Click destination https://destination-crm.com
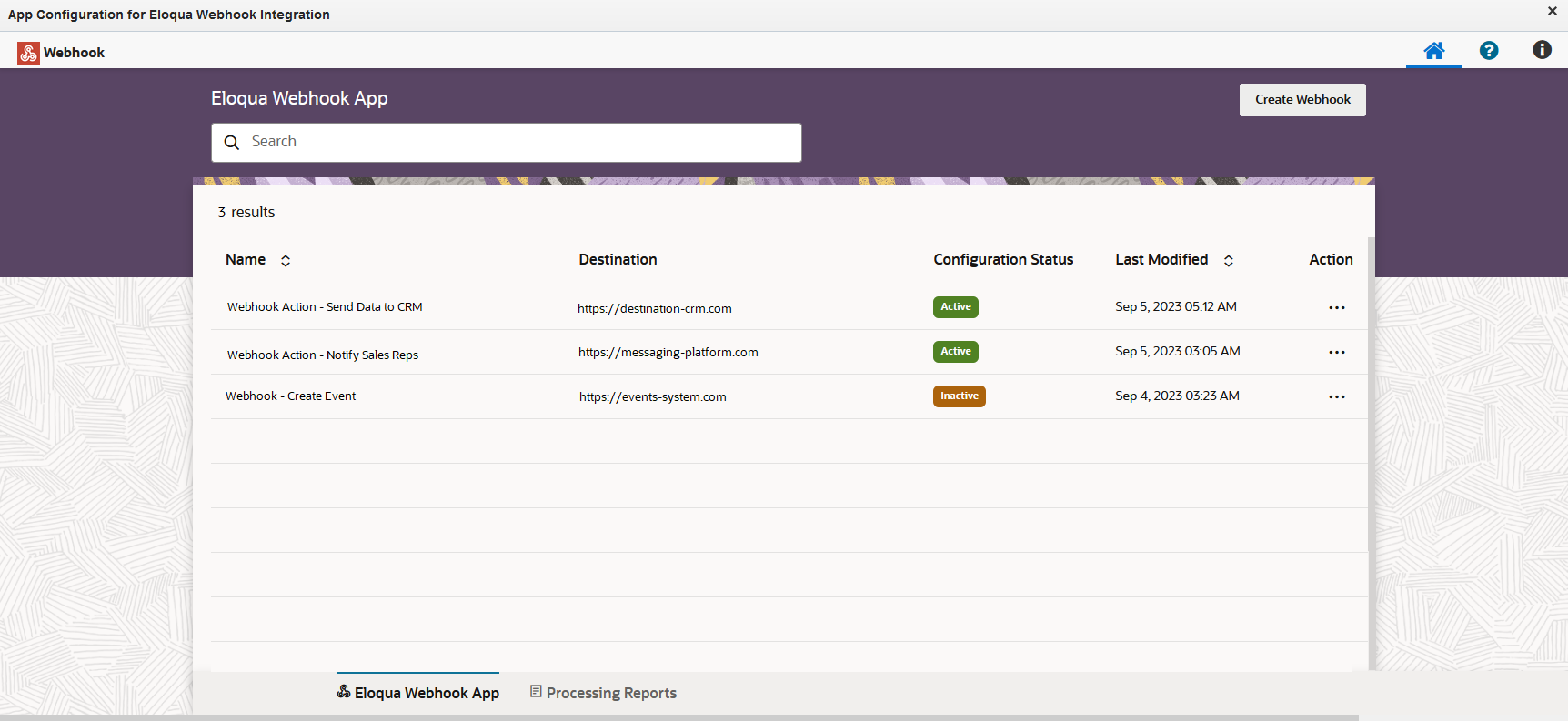The height and width of the screenshot is (721, 1568). [655, 309]
